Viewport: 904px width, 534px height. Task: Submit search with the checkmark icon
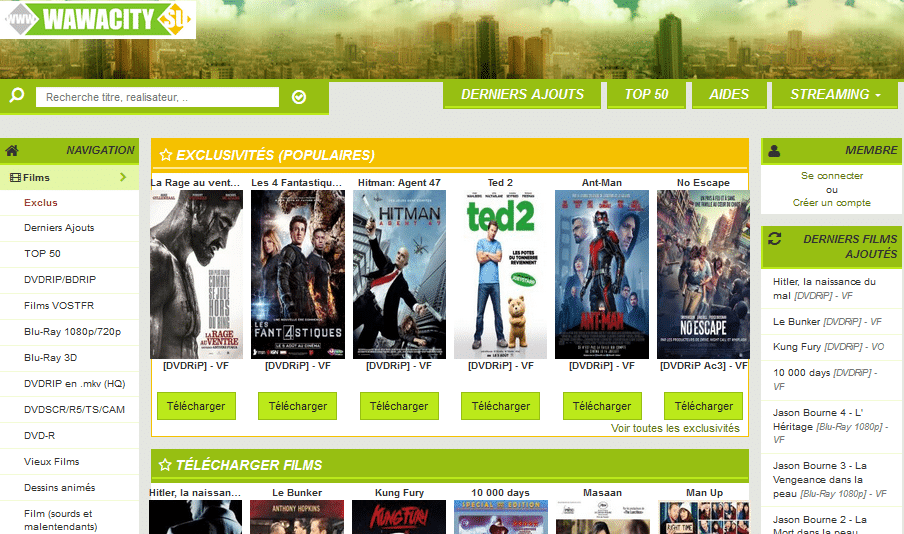(x=299, y=97)
